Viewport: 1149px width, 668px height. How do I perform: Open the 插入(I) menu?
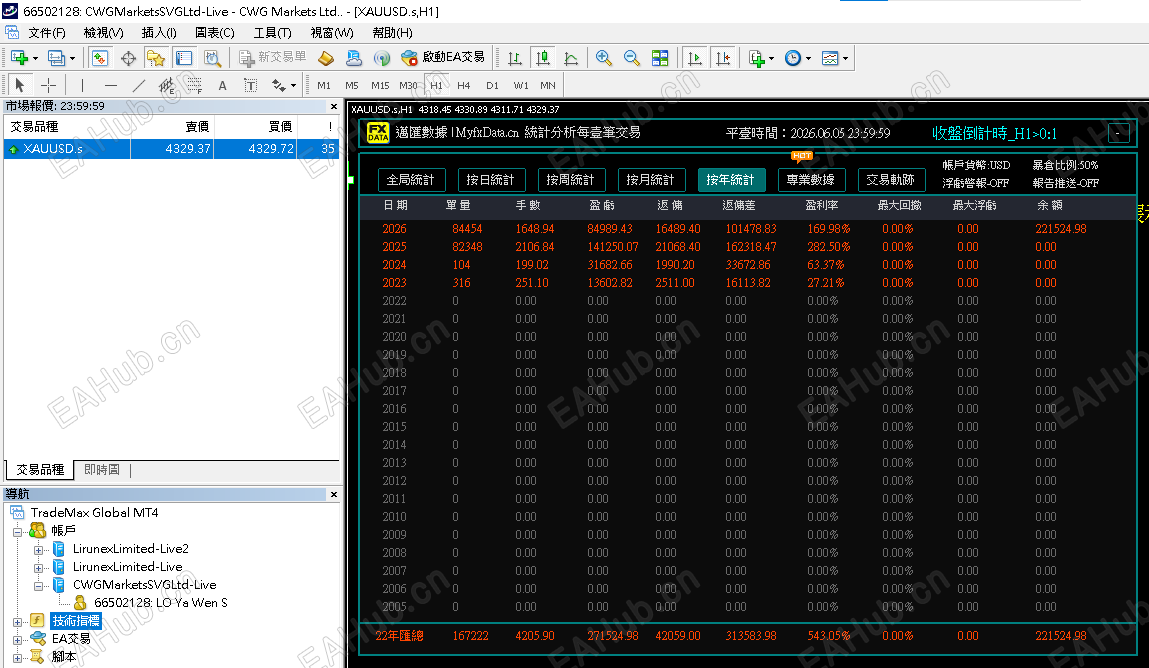(x=158, y=33)
